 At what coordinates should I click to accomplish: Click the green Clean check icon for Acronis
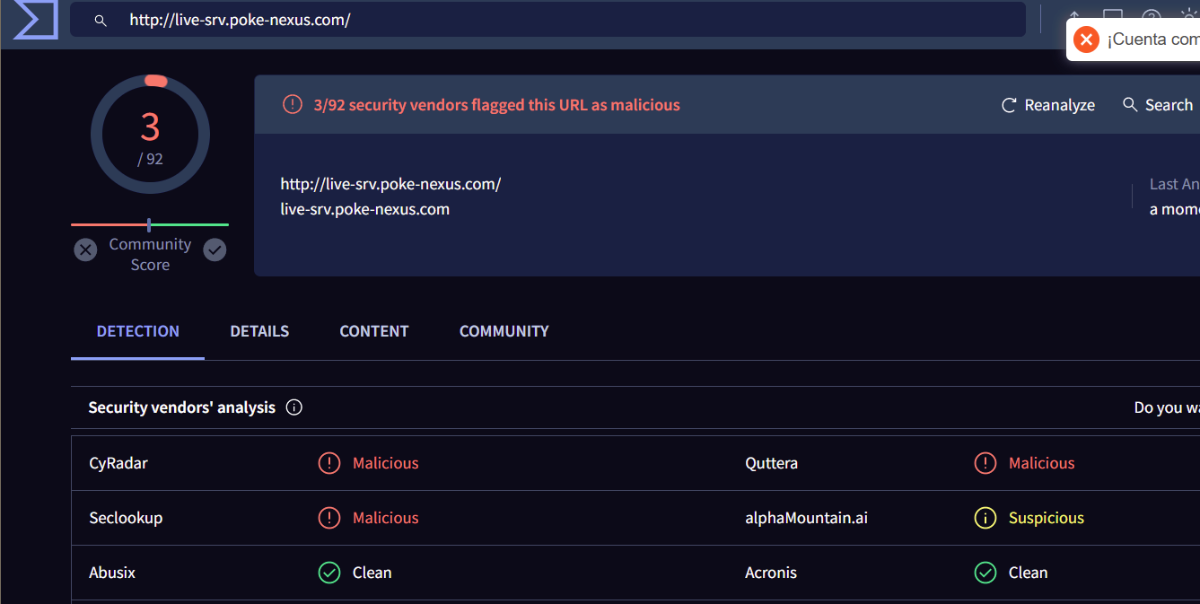coord(985,573)
